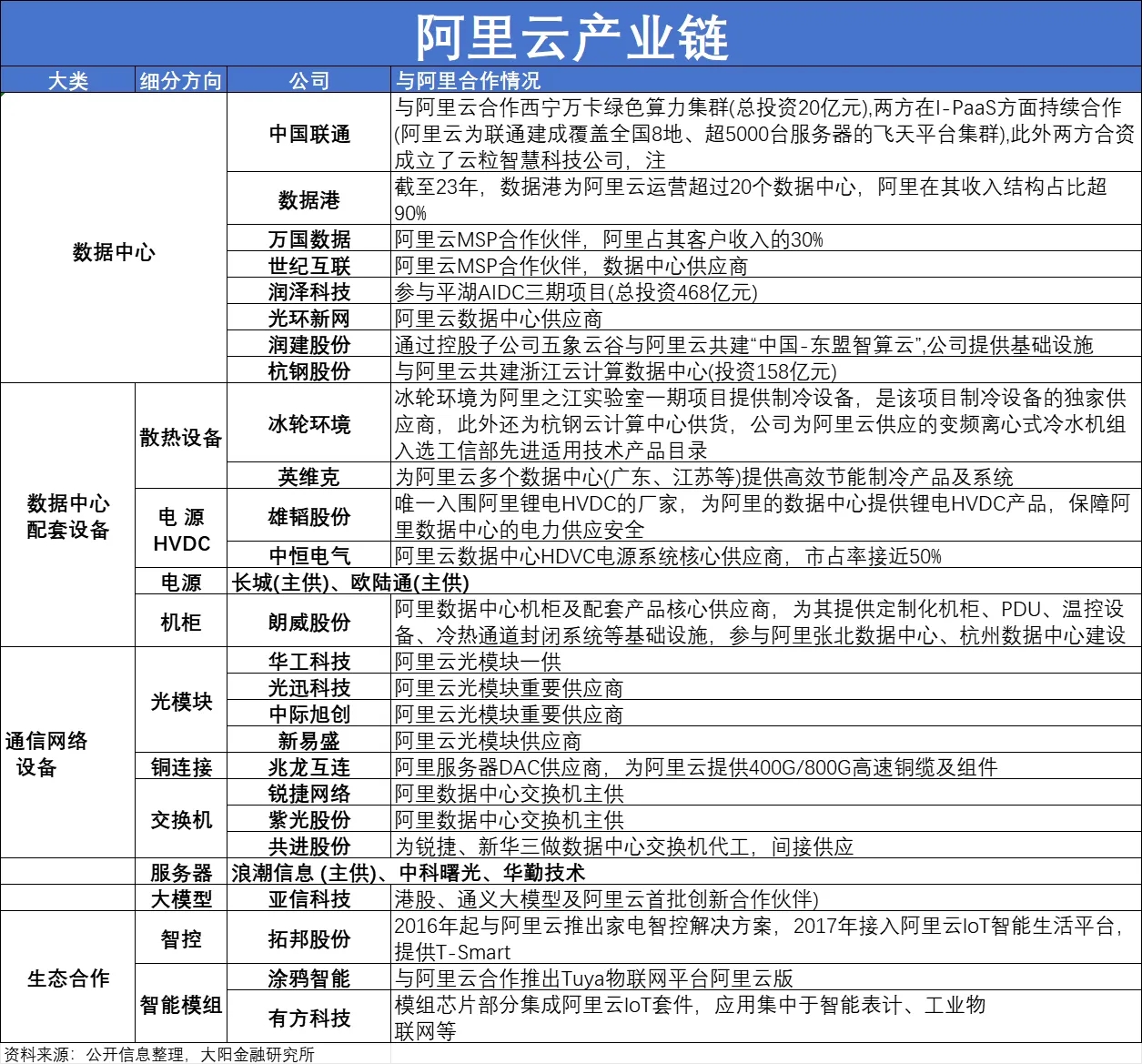
Task: Select the 大类 column header
Action: coord(68,80)
